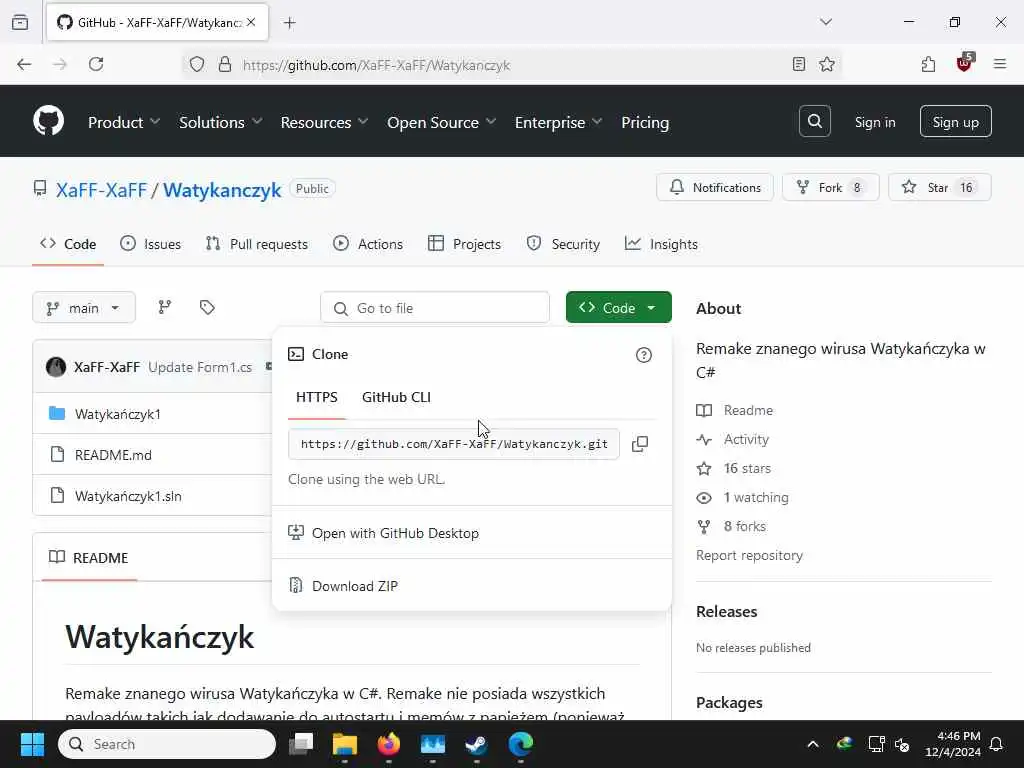Open Task View on the taskbar
This screenshot has height=768, width=1024.
pyautogui.click(x=301, y=744)
